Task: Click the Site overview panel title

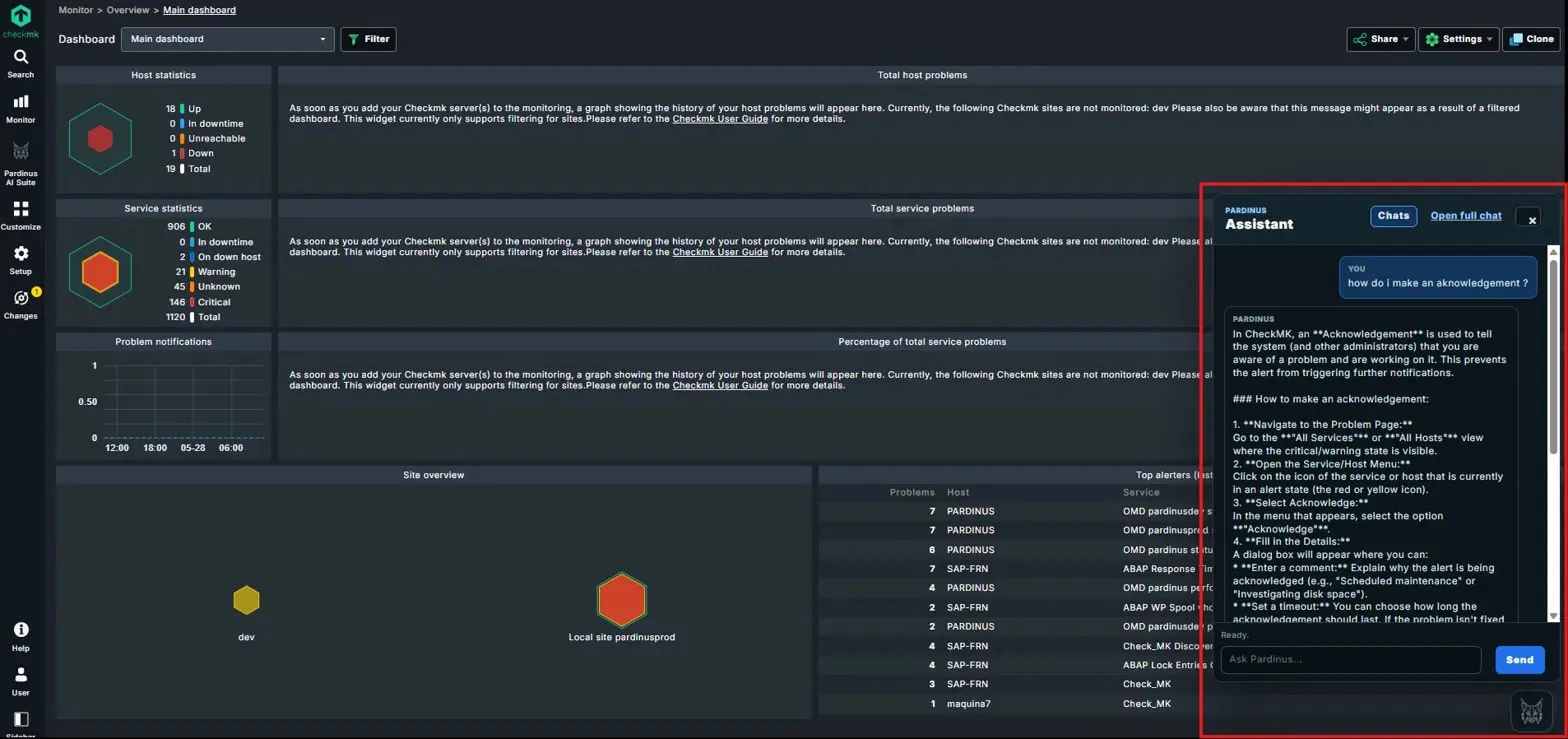Action: (433, 475)
